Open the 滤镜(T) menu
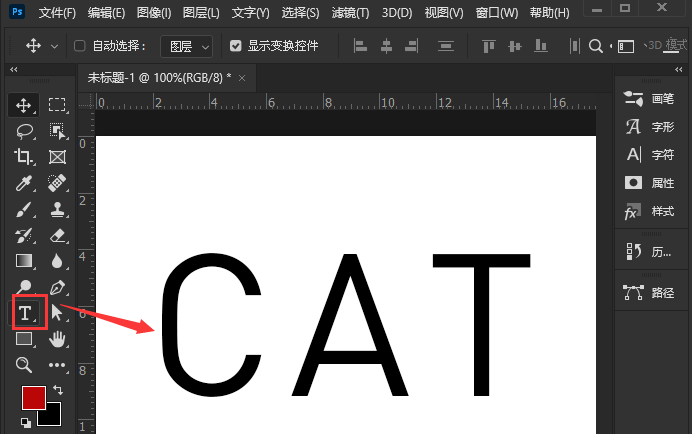Screen dimensions: 692x434 (350, 12)
